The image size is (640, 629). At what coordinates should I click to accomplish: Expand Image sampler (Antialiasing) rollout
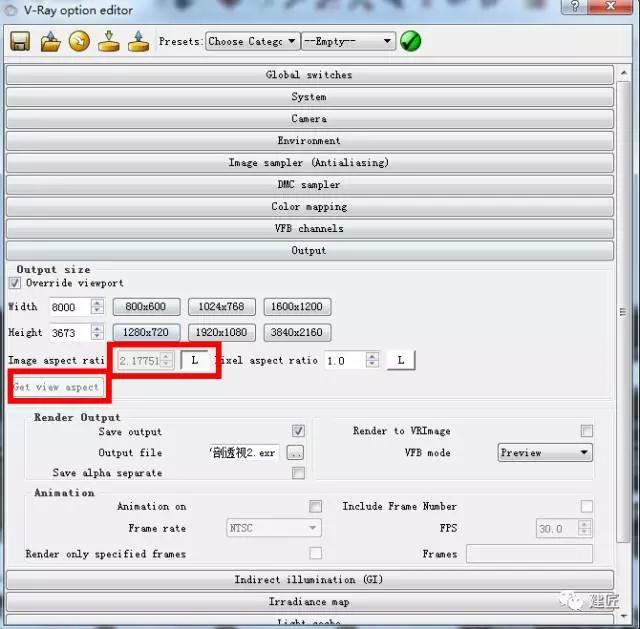point(310,163)
